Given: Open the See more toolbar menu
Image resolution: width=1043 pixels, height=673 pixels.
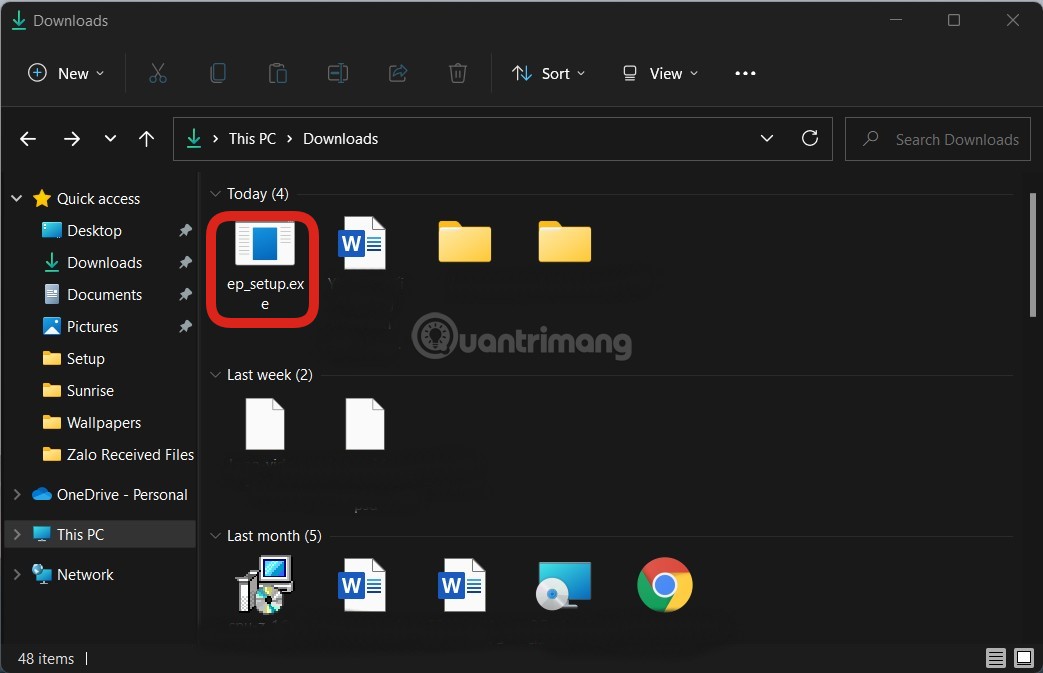Looking at the screenshot, I should point(745,73).
